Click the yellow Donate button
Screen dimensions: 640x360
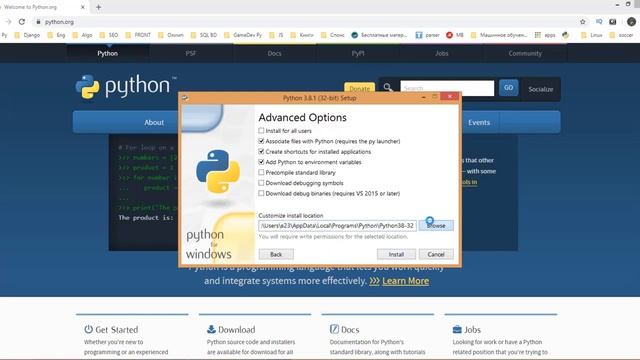[x=360, y=88]
